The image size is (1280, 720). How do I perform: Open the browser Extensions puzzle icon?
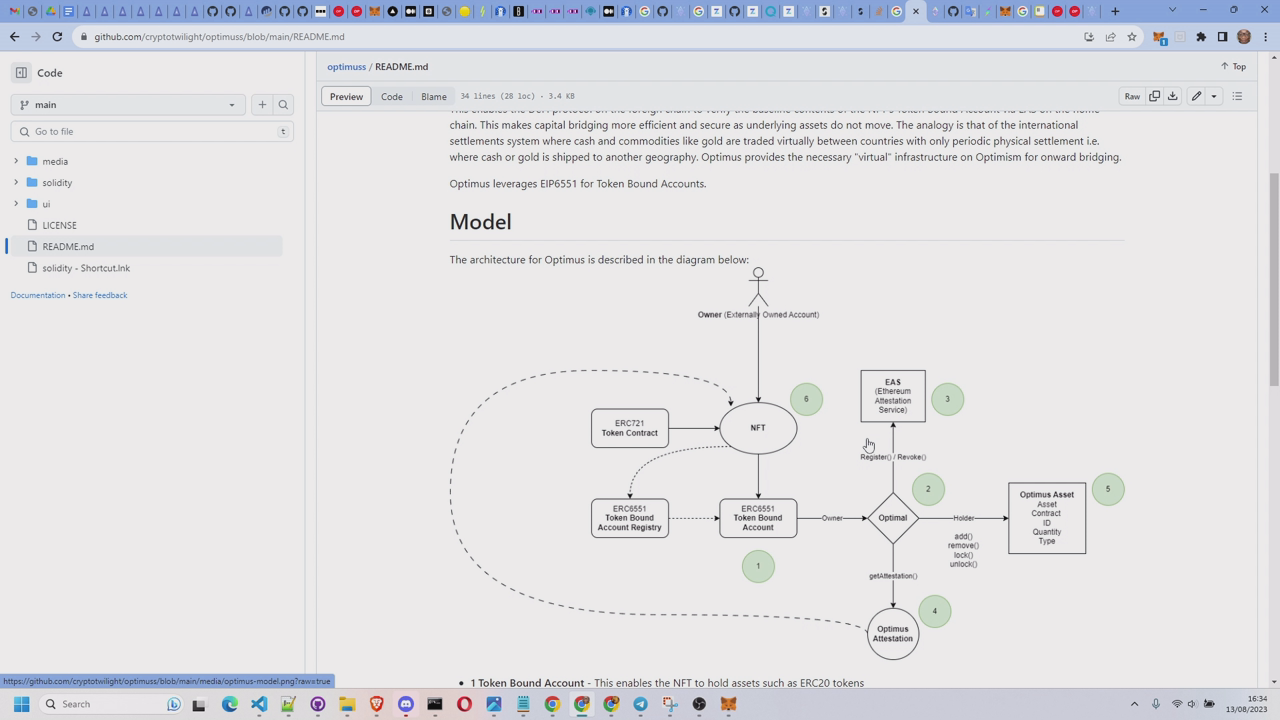[1201, 37]
